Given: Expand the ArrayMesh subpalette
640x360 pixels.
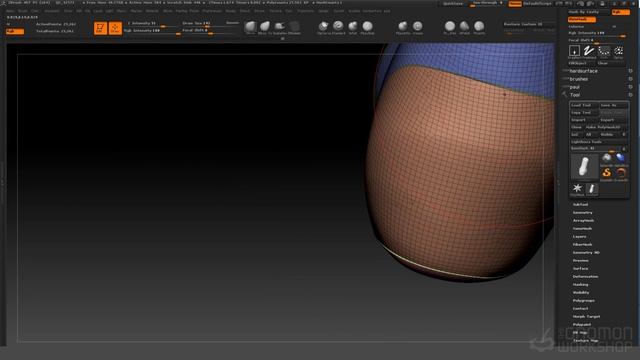Looking at the screenshot, I should point(583,220).
